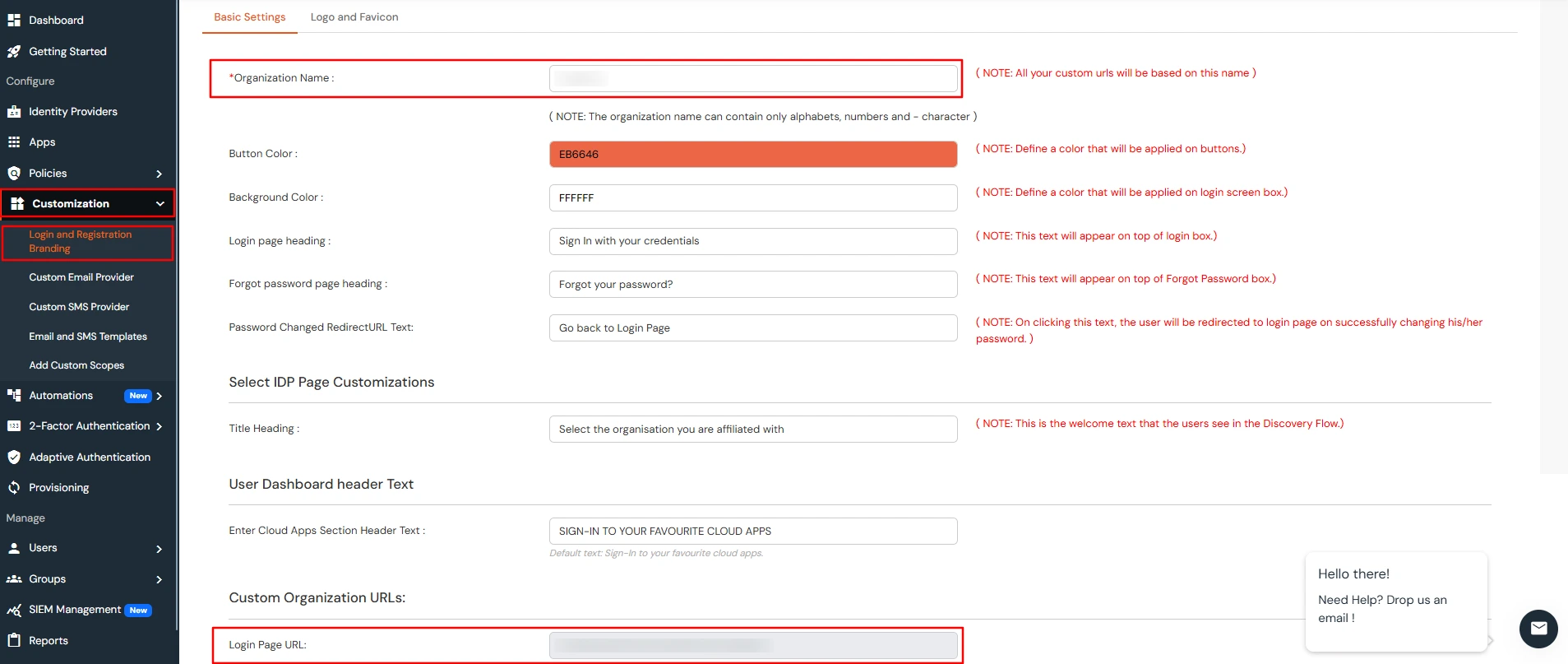Click the Reports clipboard icon

(14, 640)
